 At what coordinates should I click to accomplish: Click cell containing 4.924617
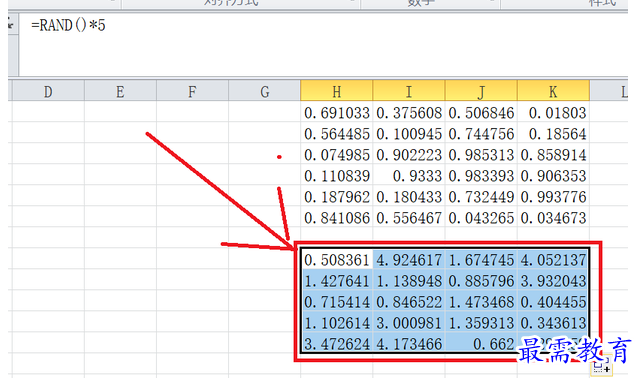pyautogui.click(x=409, y=260)
